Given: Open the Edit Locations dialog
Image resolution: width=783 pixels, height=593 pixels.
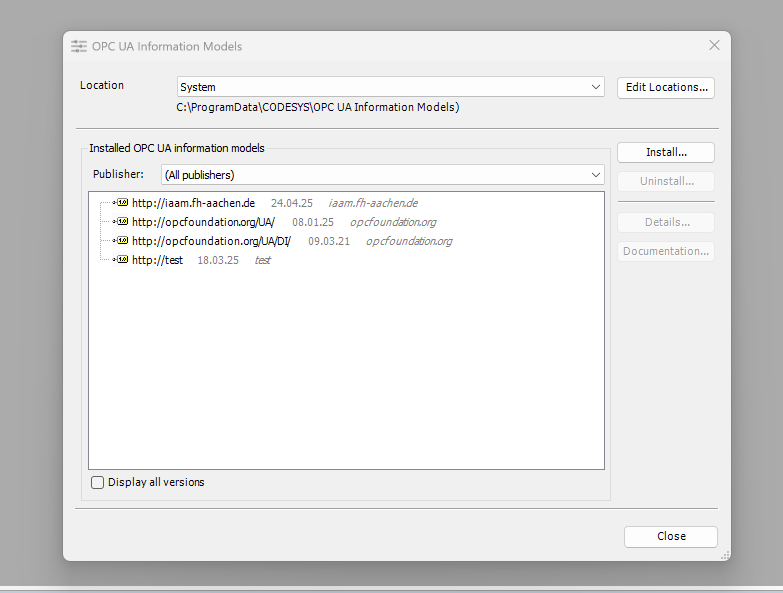Looking at the screenshot, I should pyautogui.click(x=666, y=87).
